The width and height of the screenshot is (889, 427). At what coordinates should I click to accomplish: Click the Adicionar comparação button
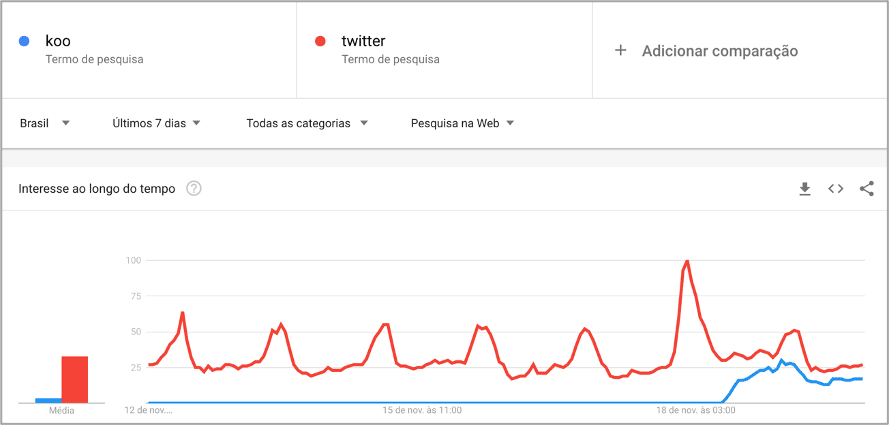click(719, 51)
